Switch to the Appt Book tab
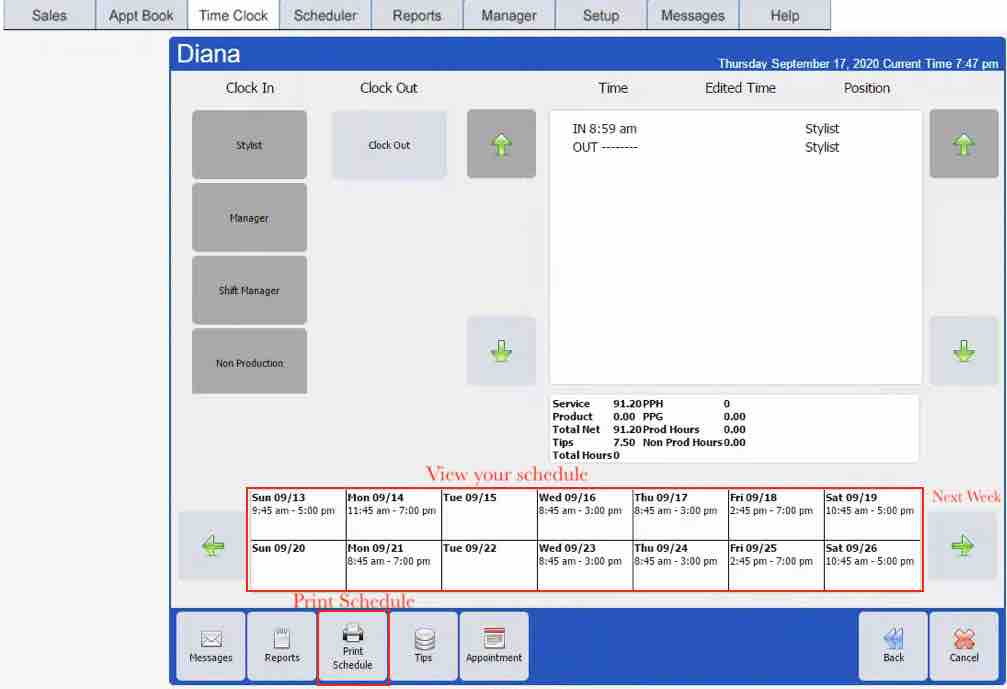 click(x=141, y=15)
